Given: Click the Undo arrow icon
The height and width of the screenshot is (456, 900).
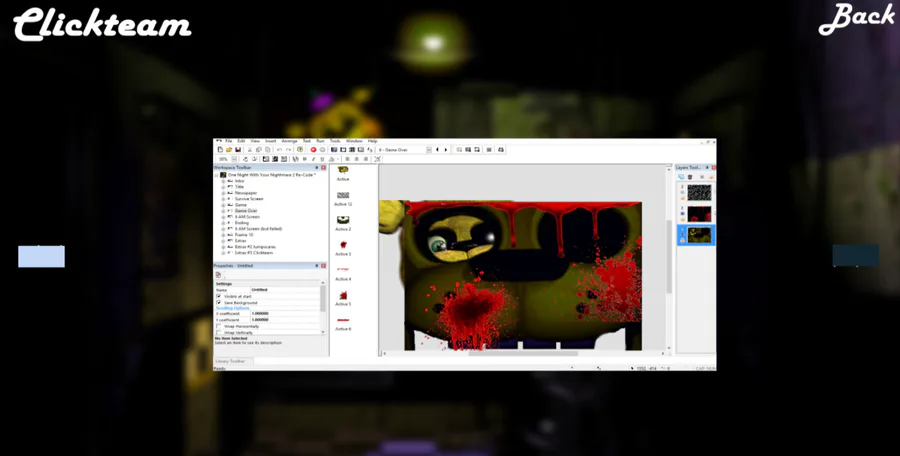Looking at the screenshot, I should coord(279,149).
